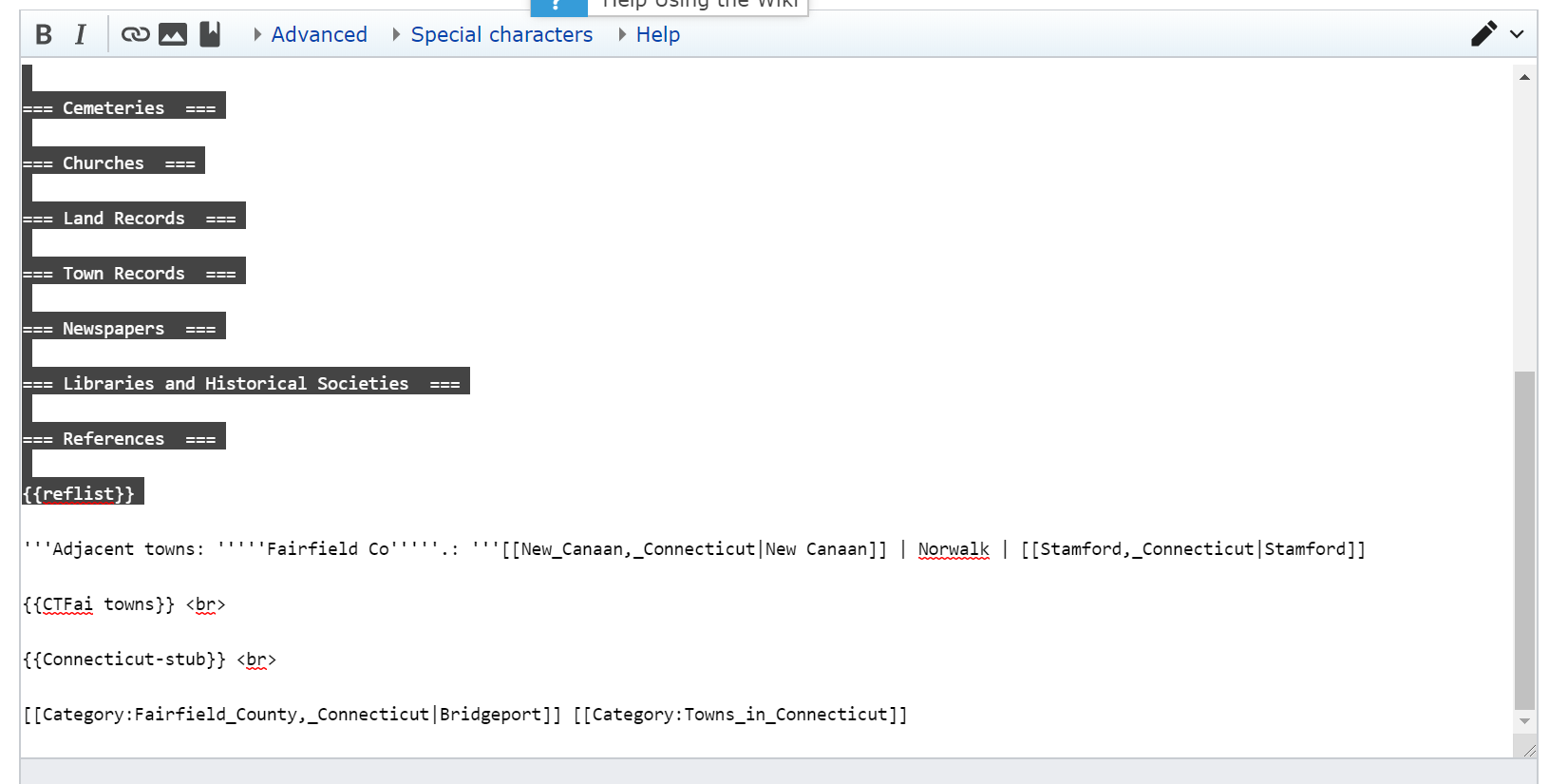Click the scrollbar up arrow
This screenshot has height=784, width=1568.
point(1524,78)
